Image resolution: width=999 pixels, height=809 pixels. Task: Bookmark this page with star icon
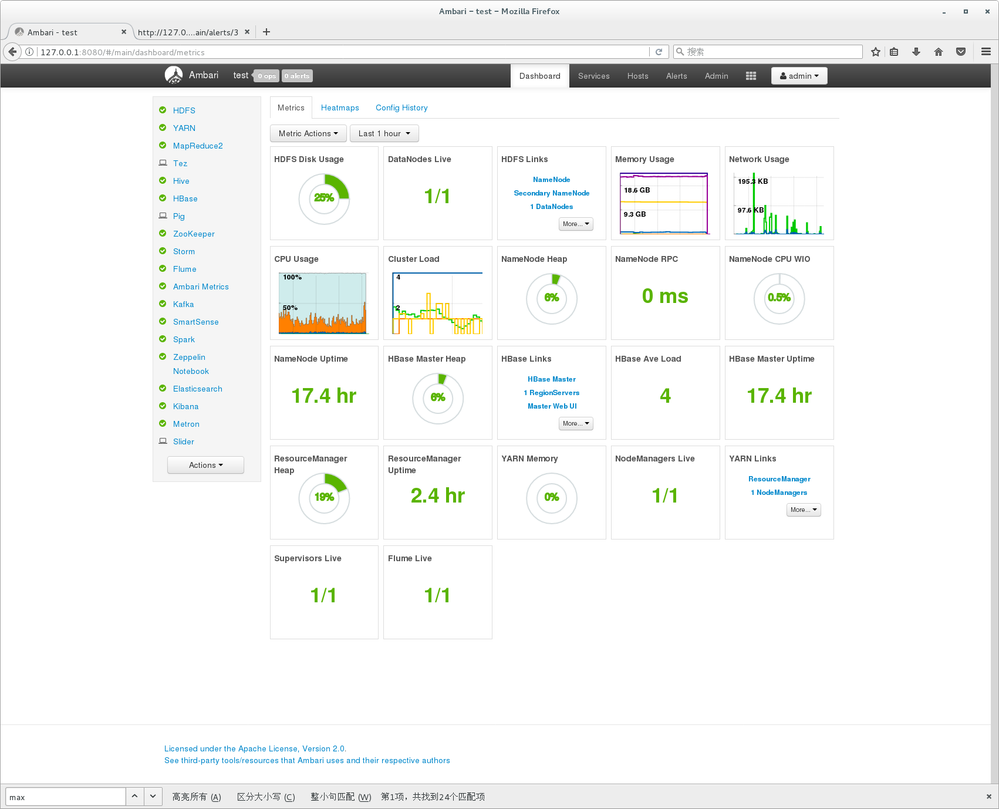[875, 52]
